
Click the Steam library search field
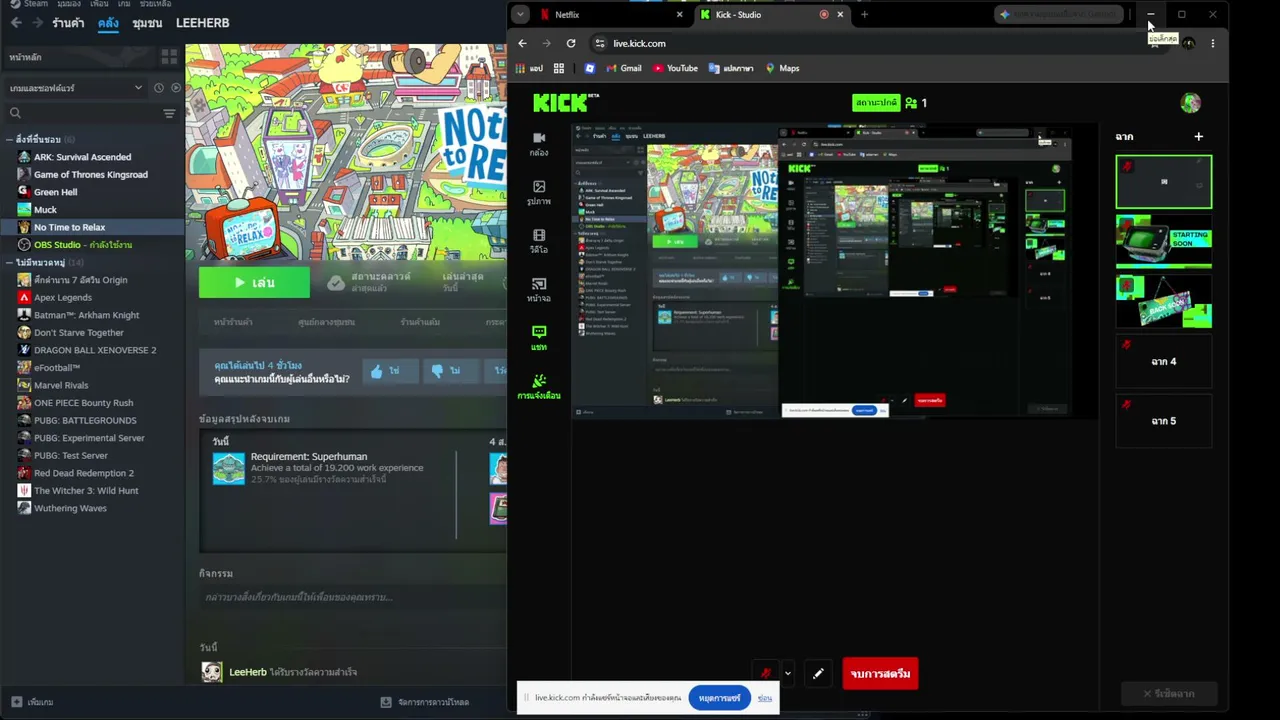pyautogui.click(x=80, y=113)
